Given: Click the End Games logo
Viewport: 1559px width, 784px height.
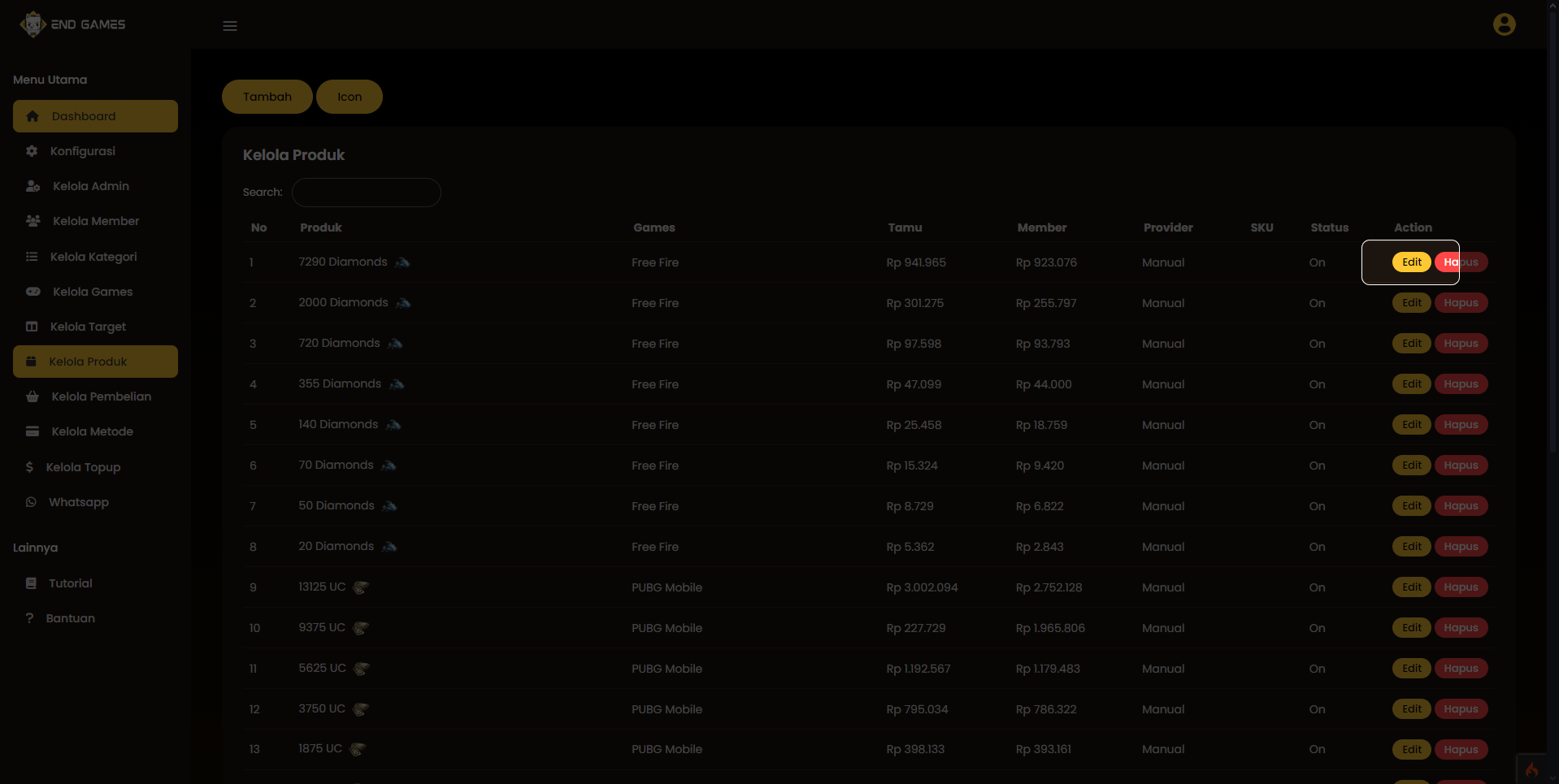Looking at the screenshot, I should point(72,24).
